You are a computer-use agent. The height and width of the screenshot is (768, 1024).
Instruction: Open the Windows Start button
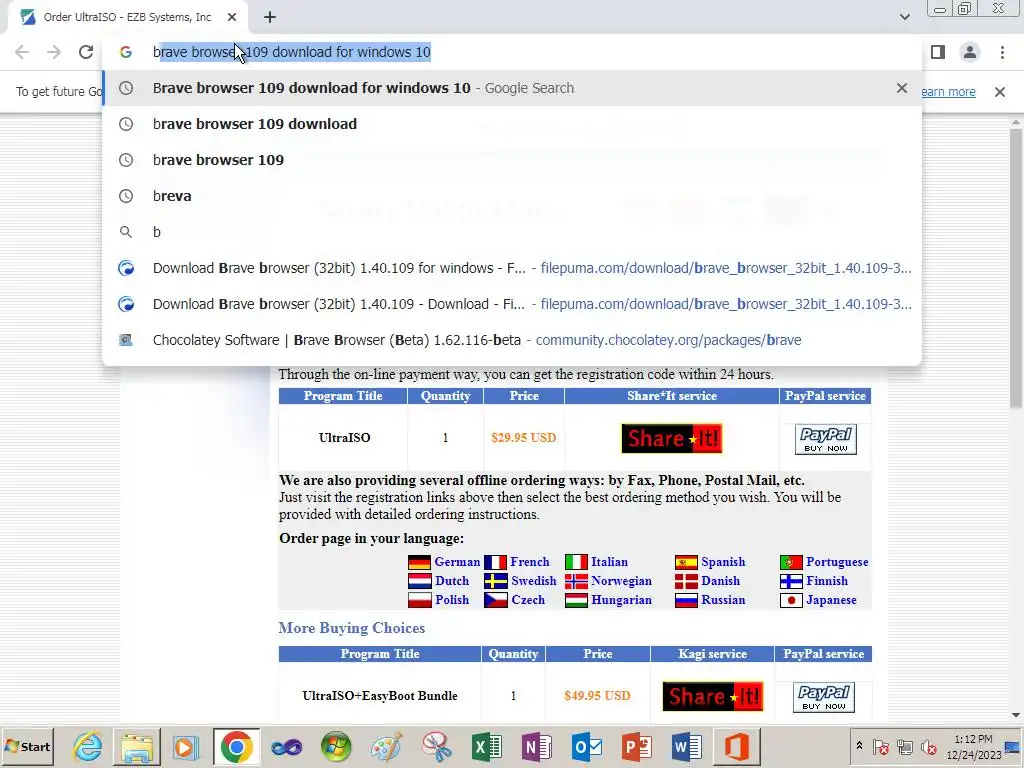point(27,746)
